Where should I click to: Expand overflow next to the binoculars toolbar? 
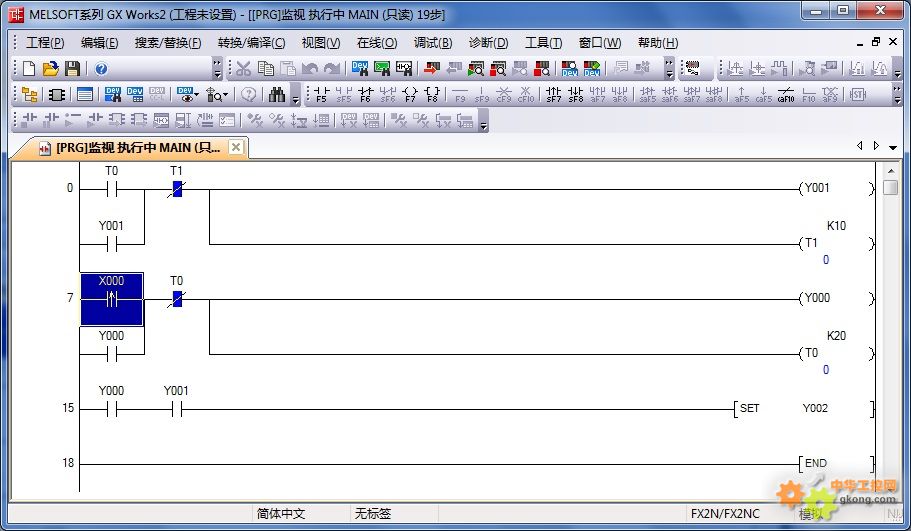pyautogui.click(x=296, y=94)
